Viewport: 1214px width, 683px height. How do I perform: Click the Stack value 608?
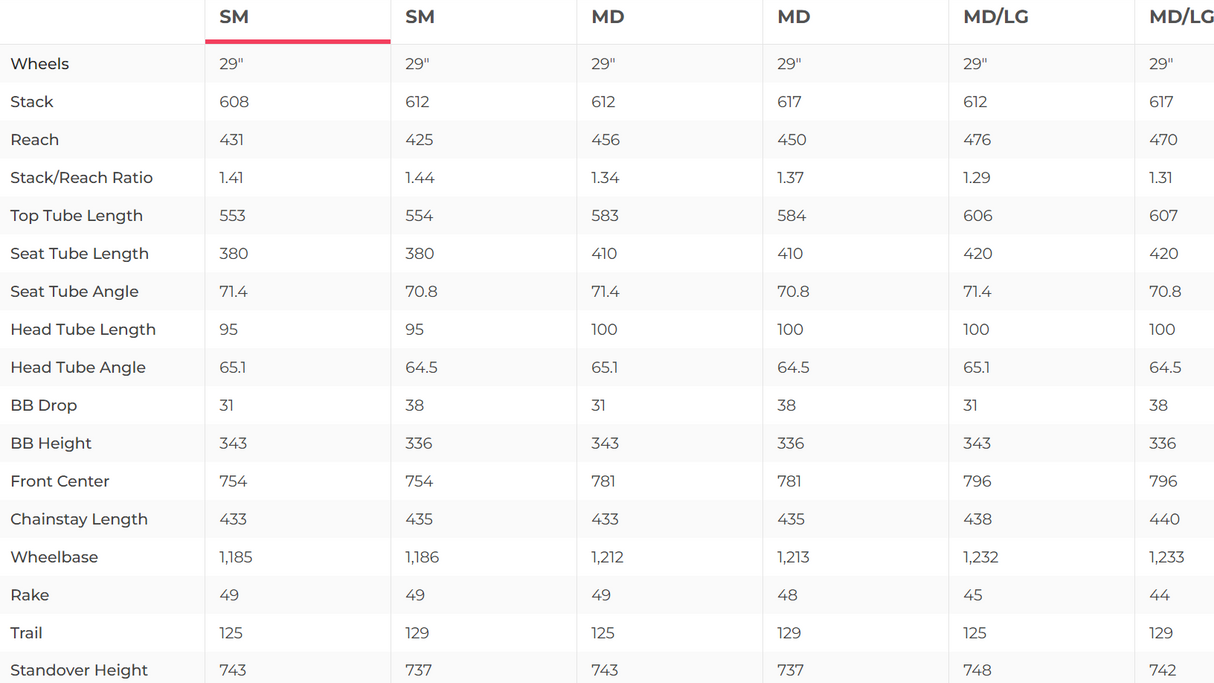[234, 102]
